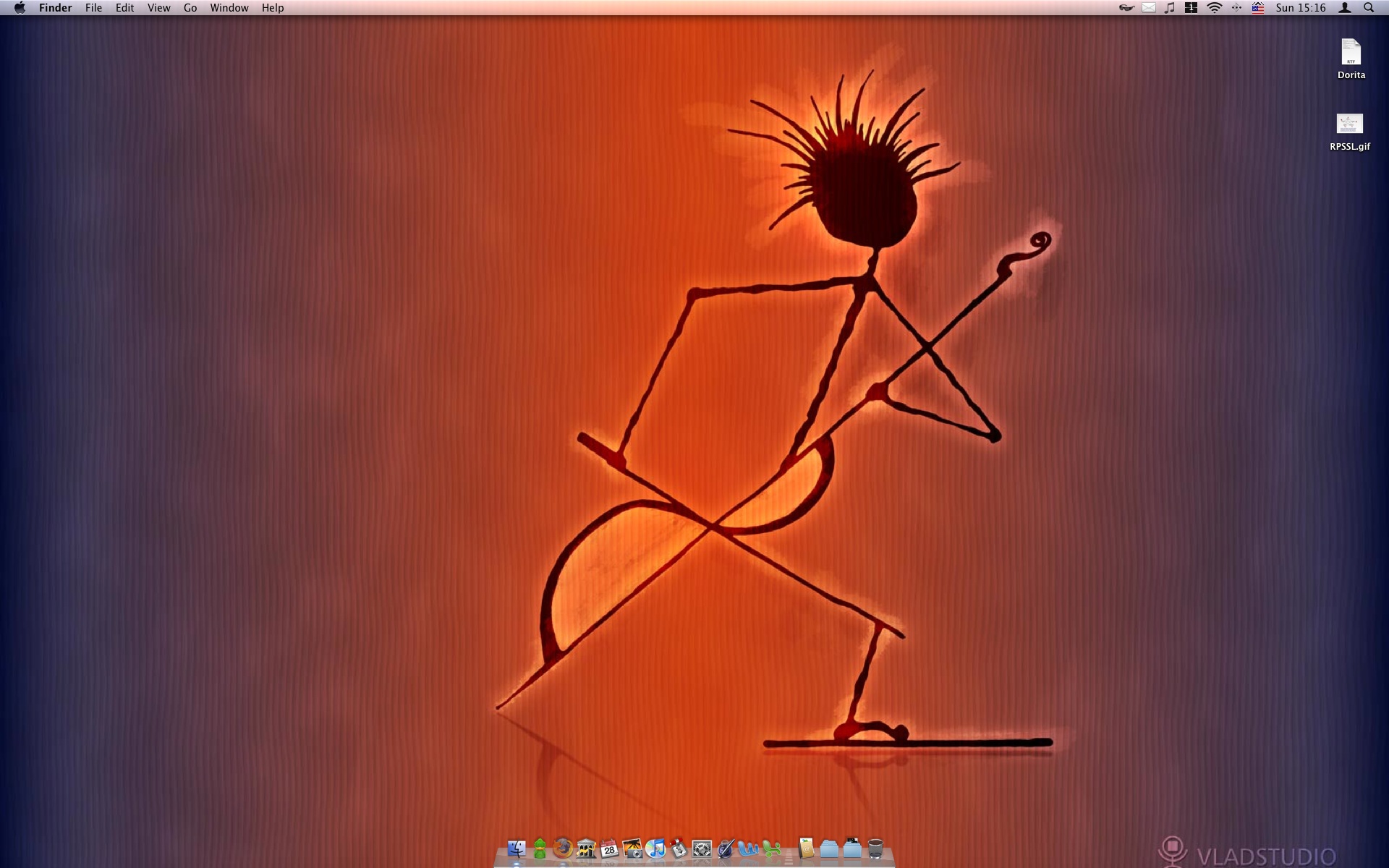
Task: Launch Microsoft Excel from the Dock
Action: 771,848
